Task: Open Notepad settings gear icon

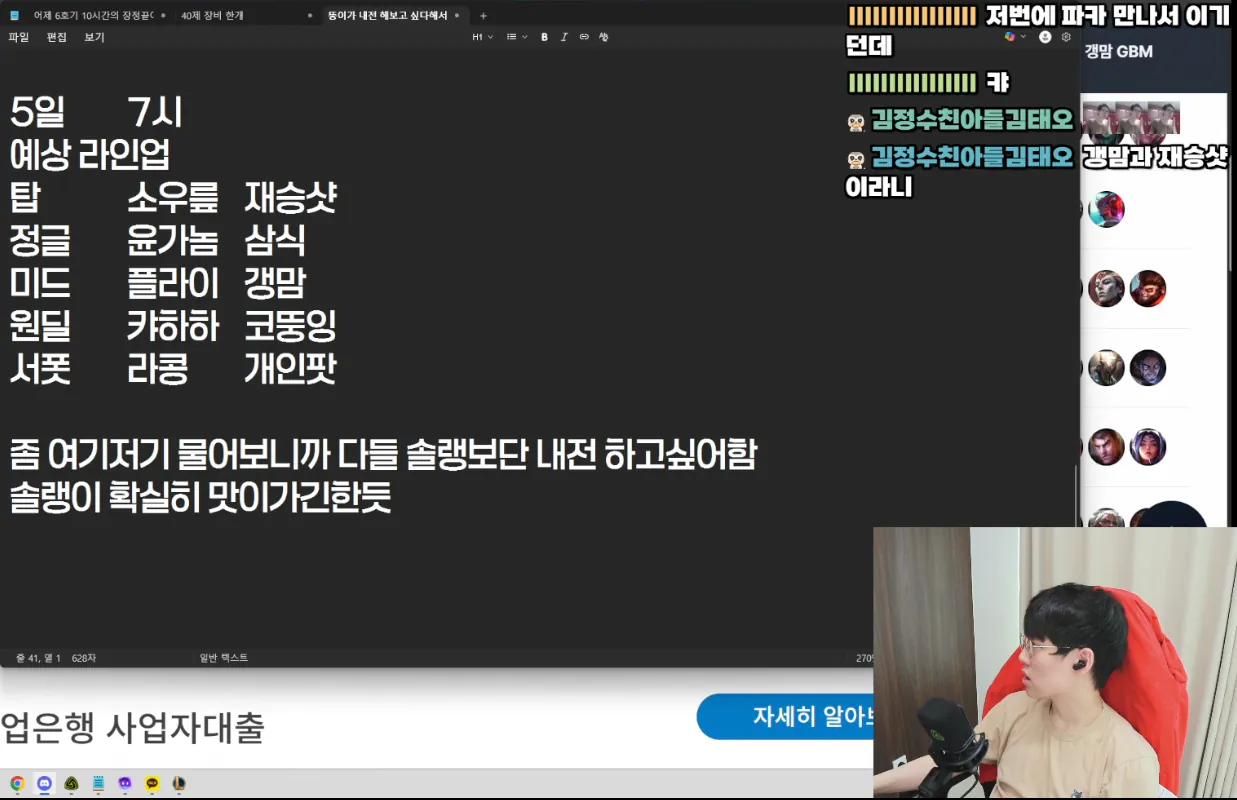Action: [1066, 37]
